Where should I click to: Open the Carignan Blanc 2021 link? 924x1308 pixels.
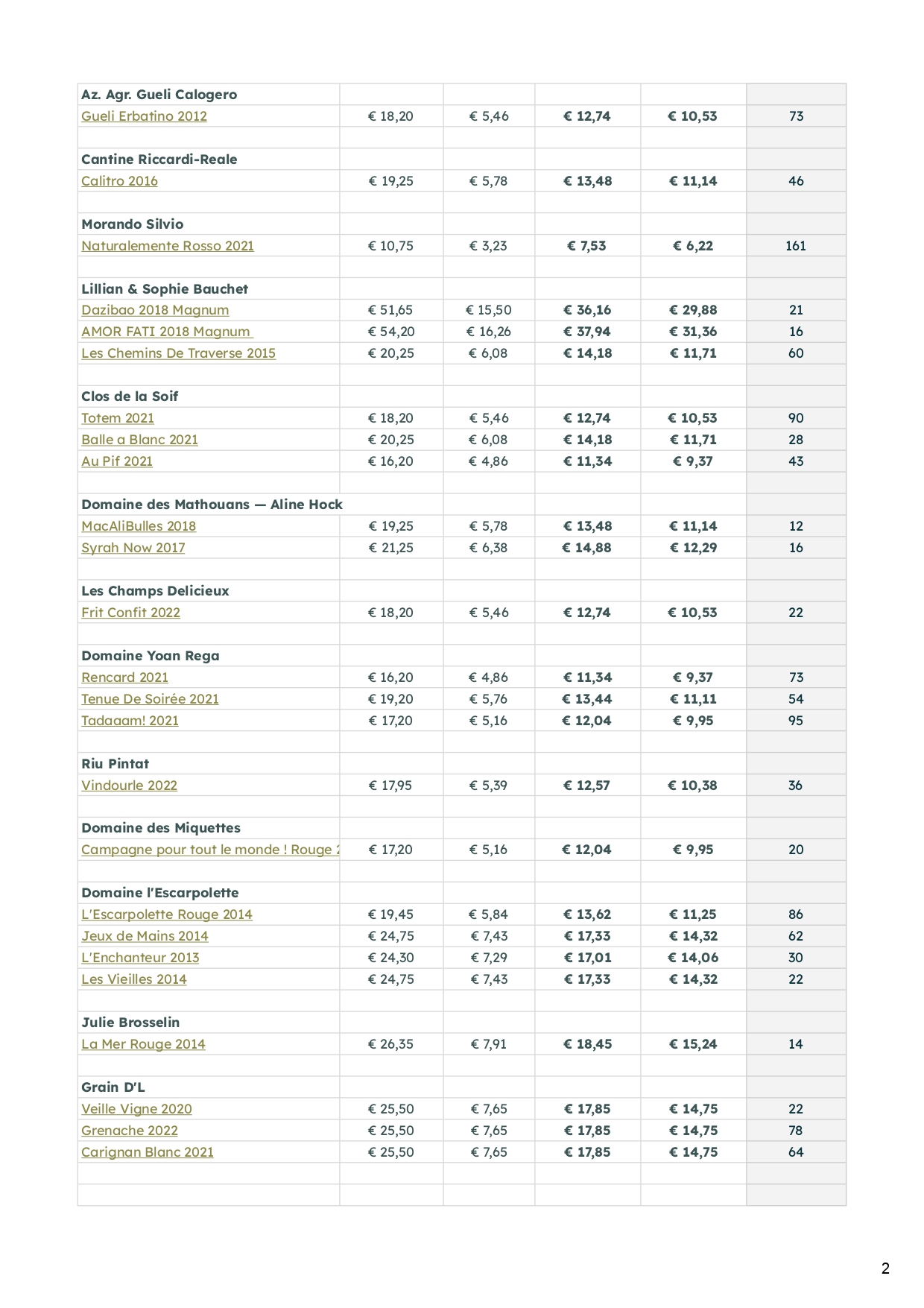pos(148,1152)
